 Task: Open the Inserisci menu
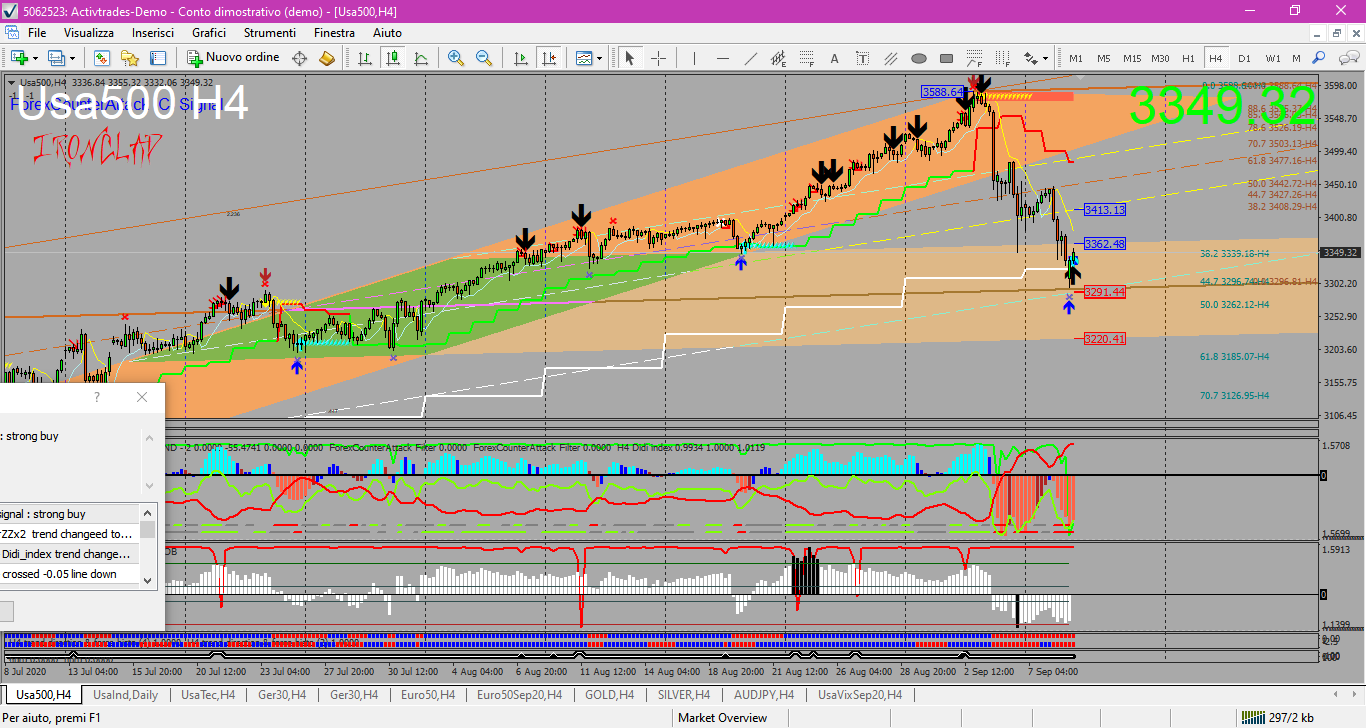(x=153, y=33)
